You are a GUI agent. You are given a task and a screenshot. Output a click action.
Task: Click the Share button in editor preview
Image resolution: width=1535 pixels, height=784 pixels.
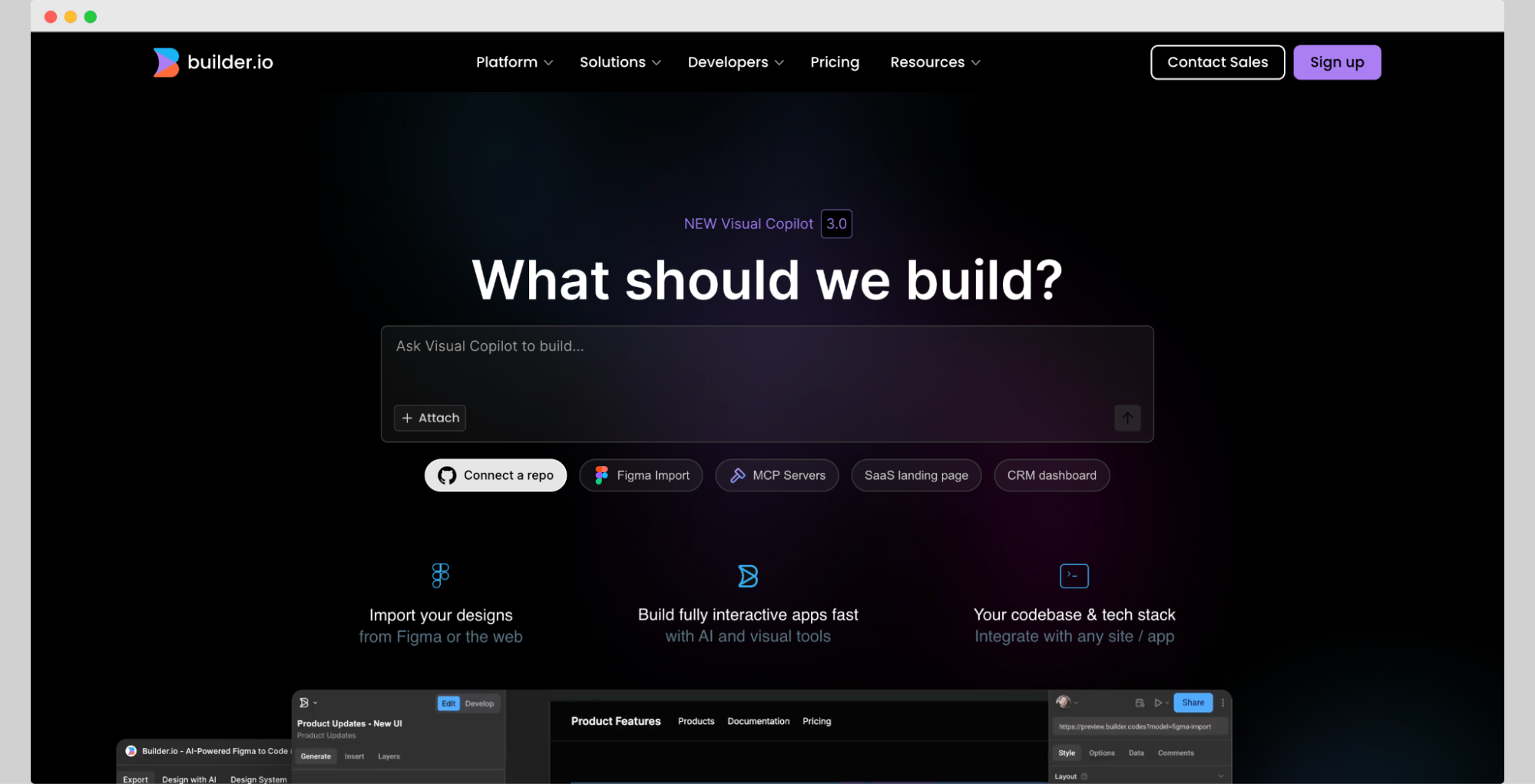(1193, 703)
